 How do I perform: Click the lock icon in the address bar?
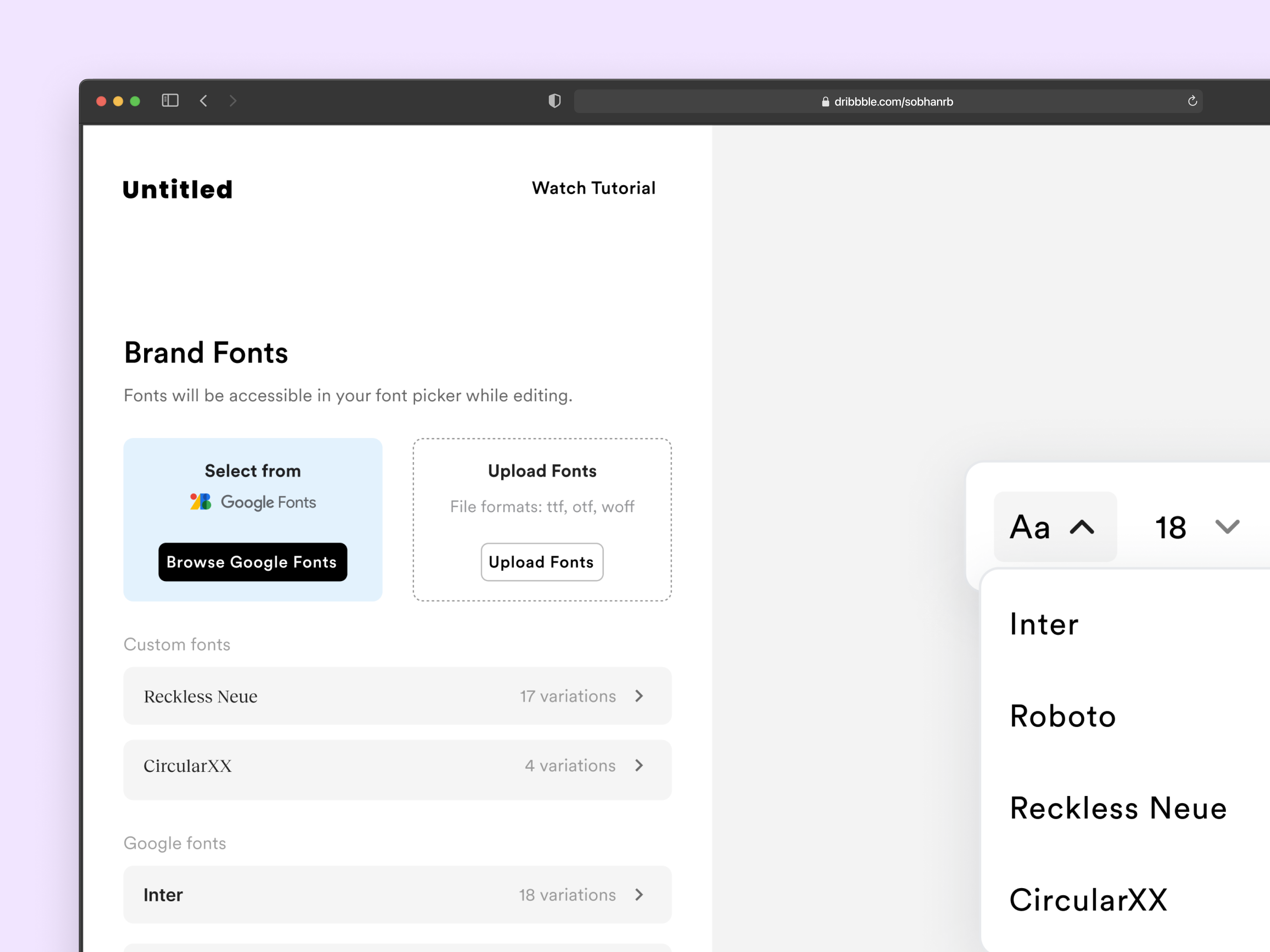825,102
